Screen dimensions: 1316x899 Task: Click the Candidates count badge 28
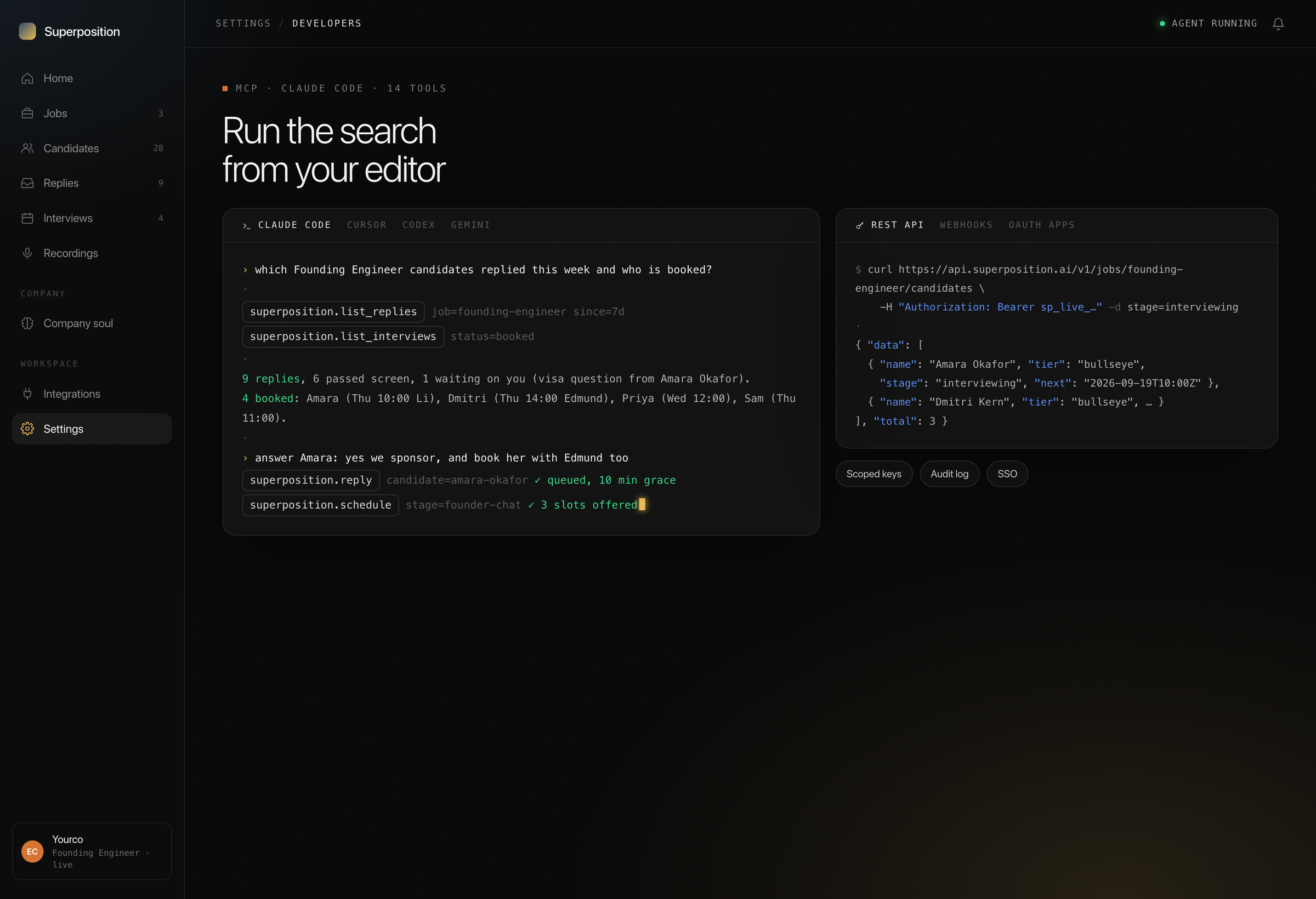tap(158, 149)
